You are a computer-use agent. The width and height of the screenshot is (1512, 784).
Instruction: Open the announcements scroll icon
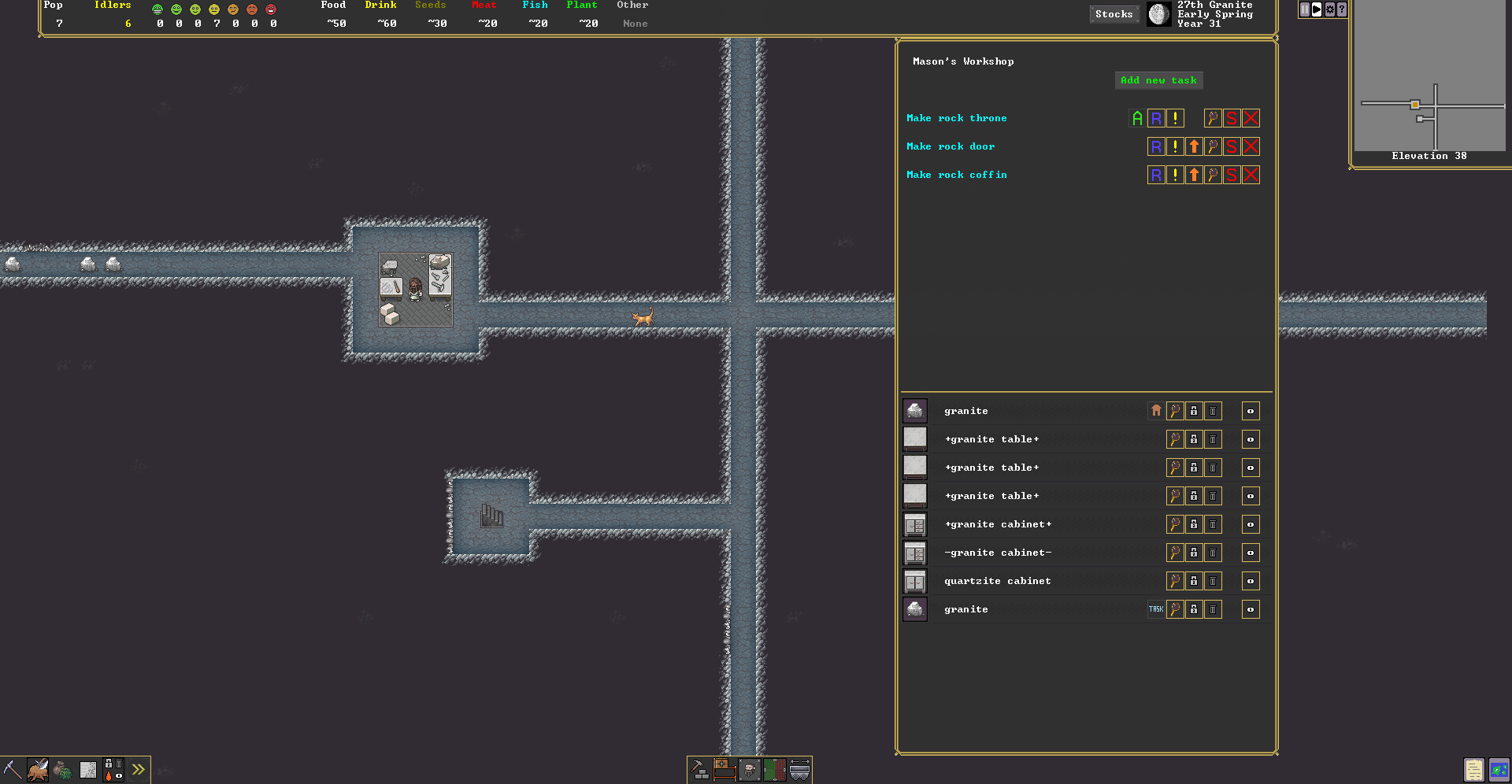coord(1474,769)
